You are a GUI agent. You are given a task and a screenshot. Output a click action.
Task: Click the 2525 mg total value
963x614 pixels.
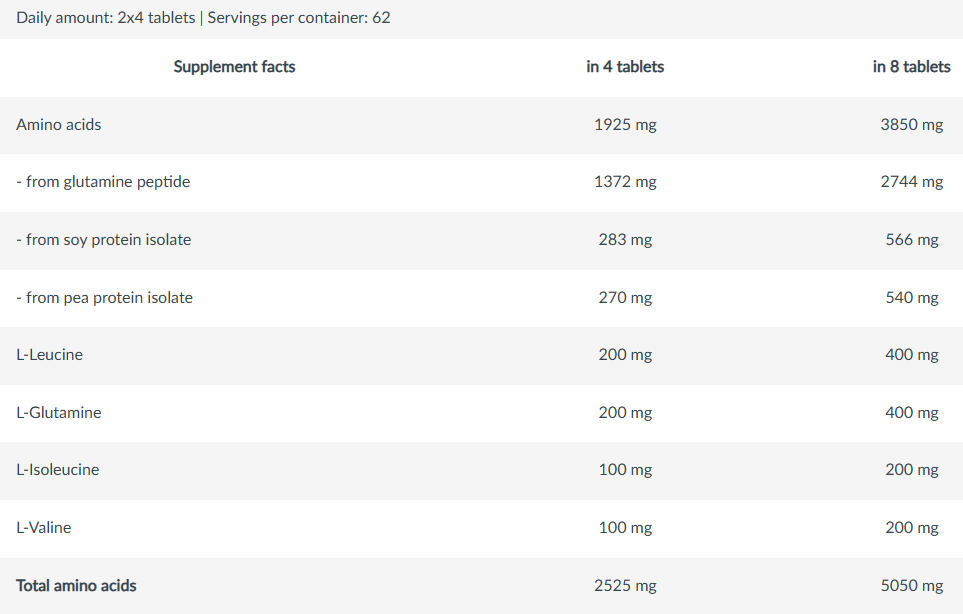click(625, 586)
